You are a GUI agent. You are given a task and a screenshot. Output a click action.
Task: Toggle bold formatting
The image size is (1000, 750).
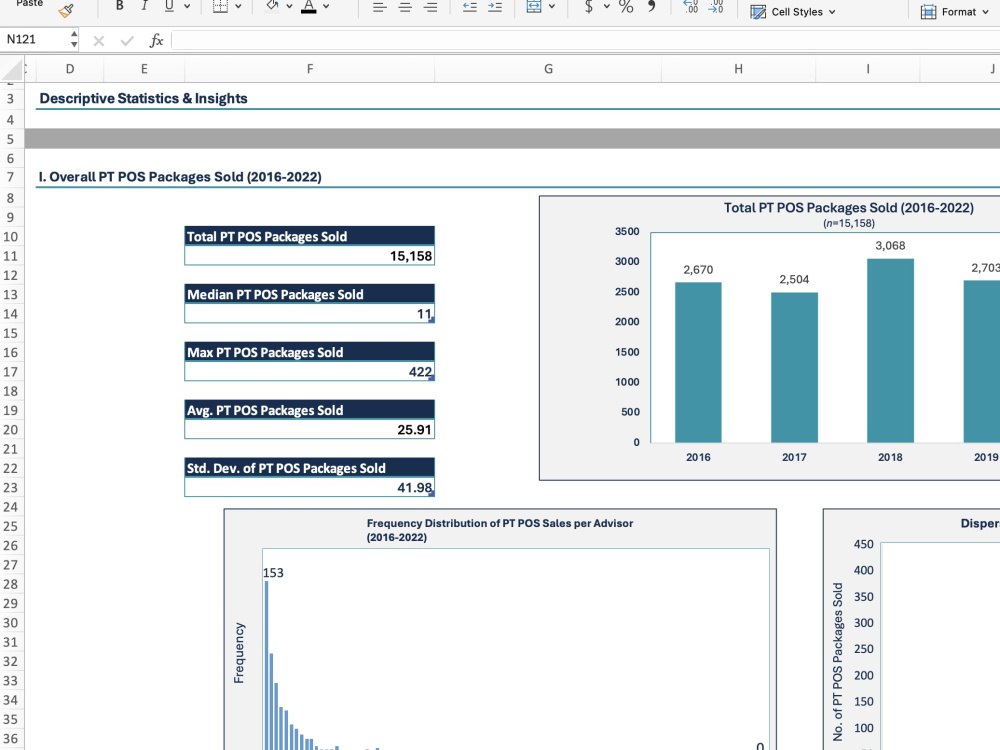(x=119, y=6)
